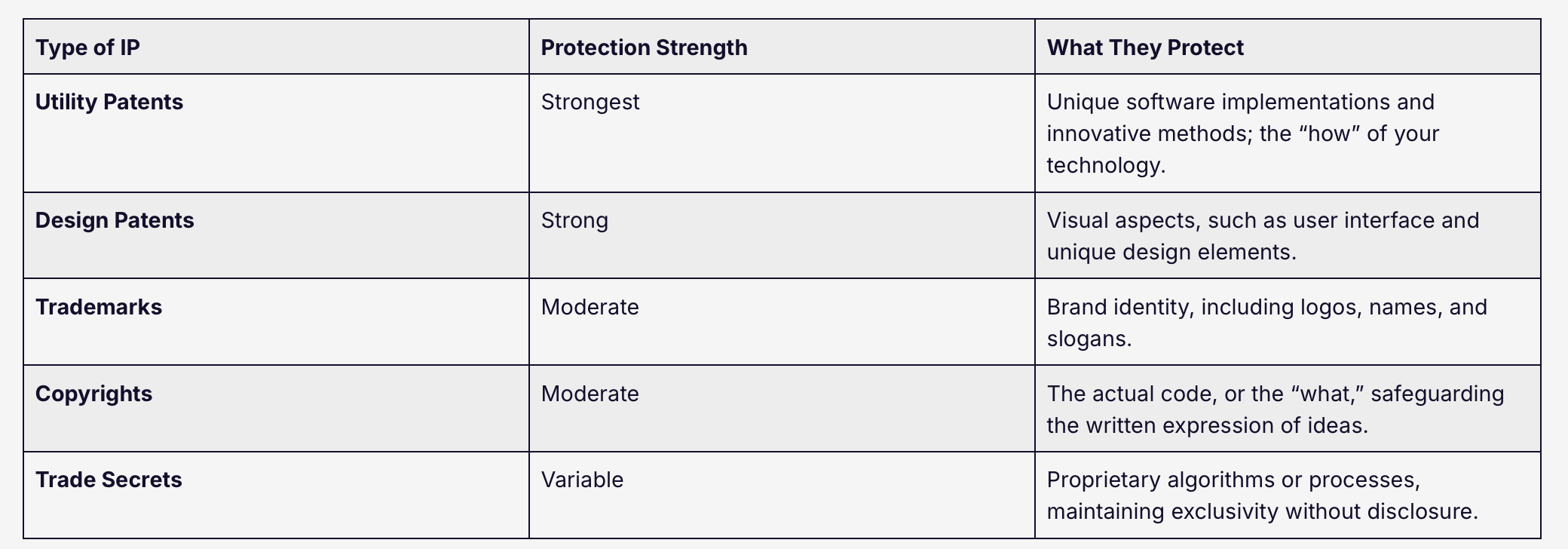The image size is (1568, 549).
Task: Click the 'Protection Strength' column header
Action: [644, 48]
